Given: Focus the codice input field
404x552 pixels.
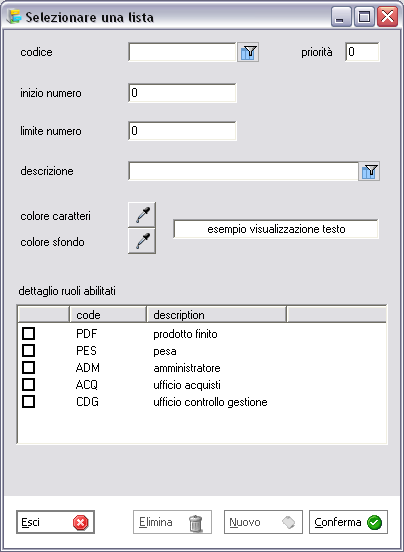Looking at the screenshot, I should (182, 52).
